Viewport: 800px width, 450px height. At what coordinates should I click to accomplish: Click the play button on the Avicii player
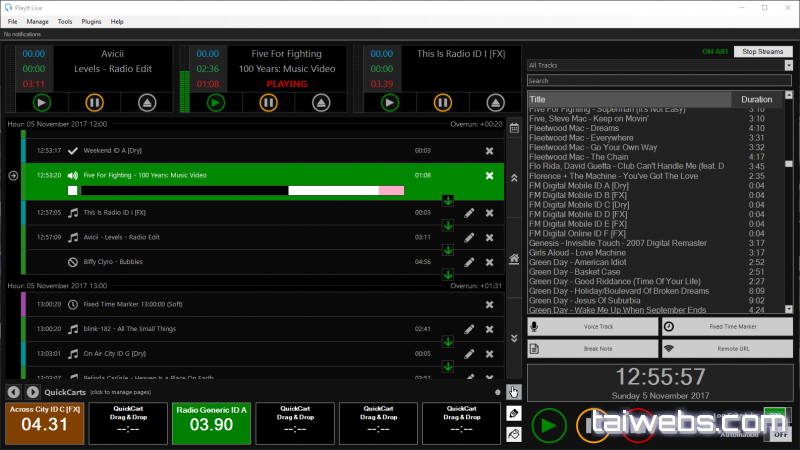[x=42, y=102]
